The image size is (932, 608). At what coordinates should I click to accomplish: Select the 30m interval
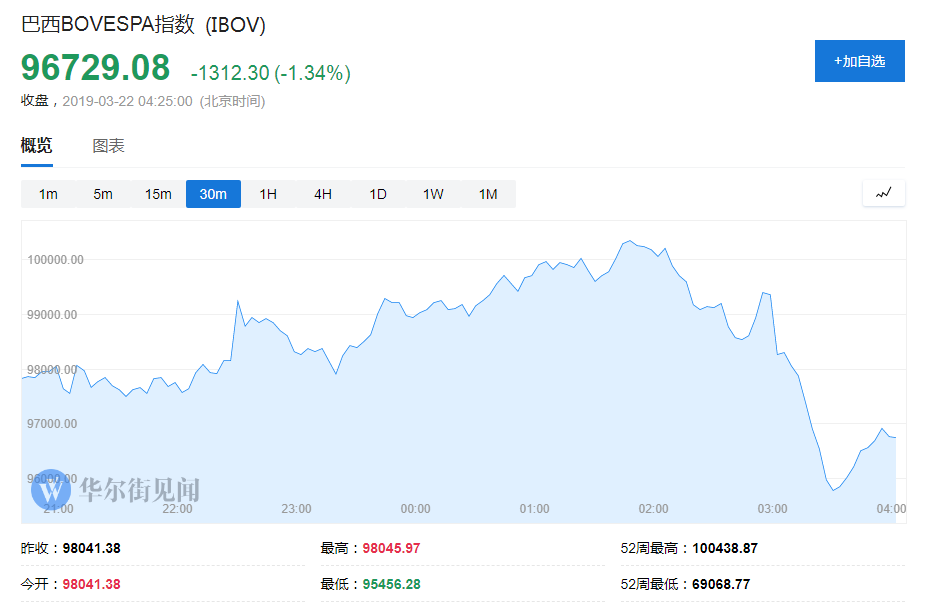[213, 194]
